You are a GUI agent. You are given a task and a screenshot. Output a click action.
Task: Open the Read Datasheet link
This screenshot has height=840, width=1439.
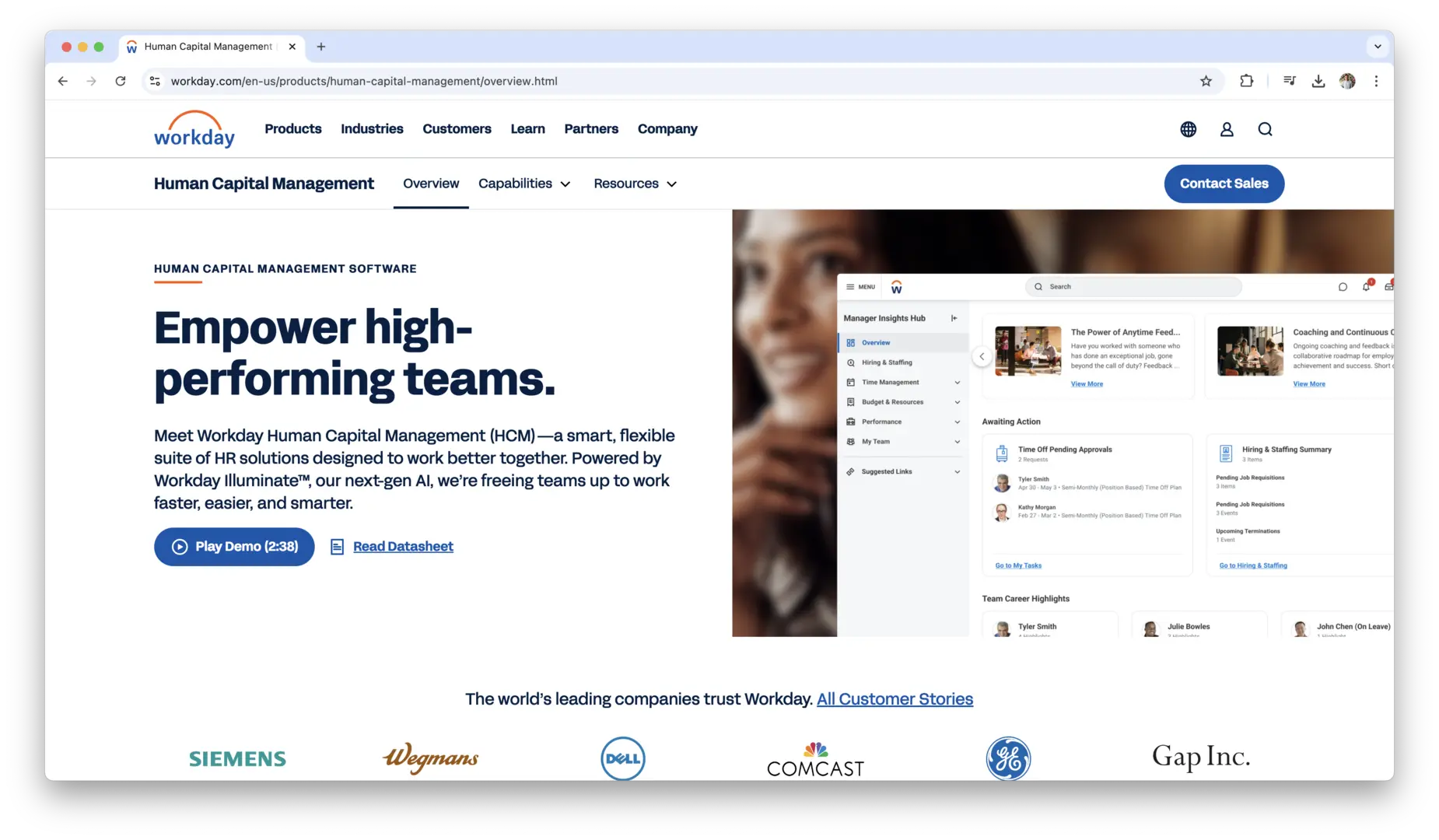pyautogui.click(x=402, y=547)
